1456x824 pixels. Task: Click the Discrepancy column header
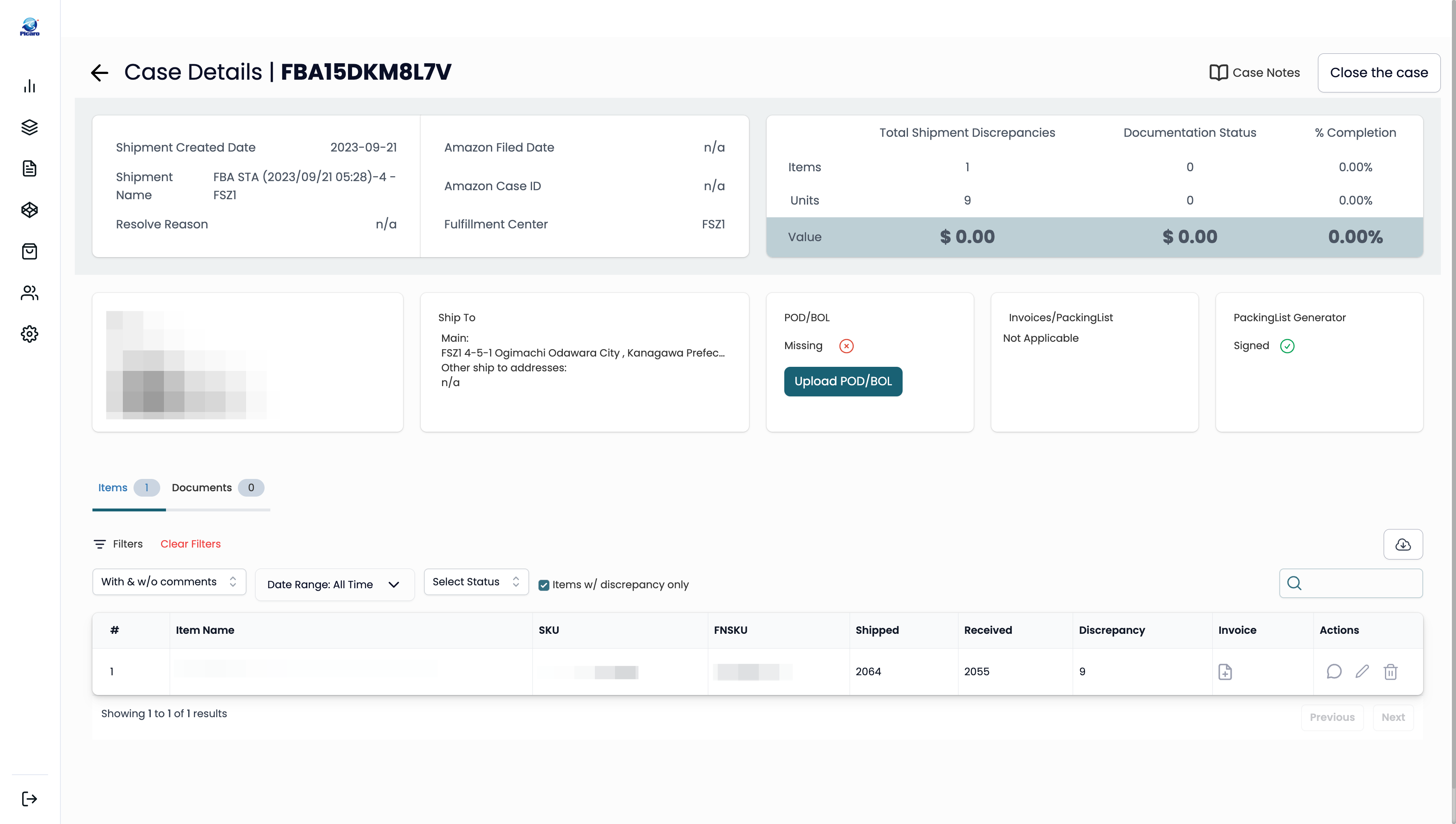1112,631
